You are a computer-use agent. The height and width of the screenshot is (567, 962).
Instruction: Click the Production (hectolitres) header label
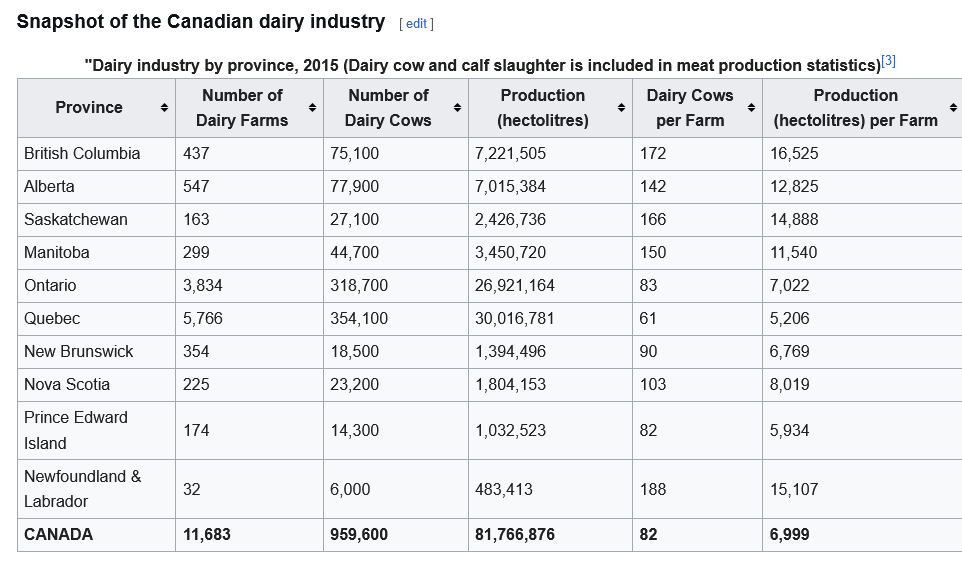click(543, 107)
